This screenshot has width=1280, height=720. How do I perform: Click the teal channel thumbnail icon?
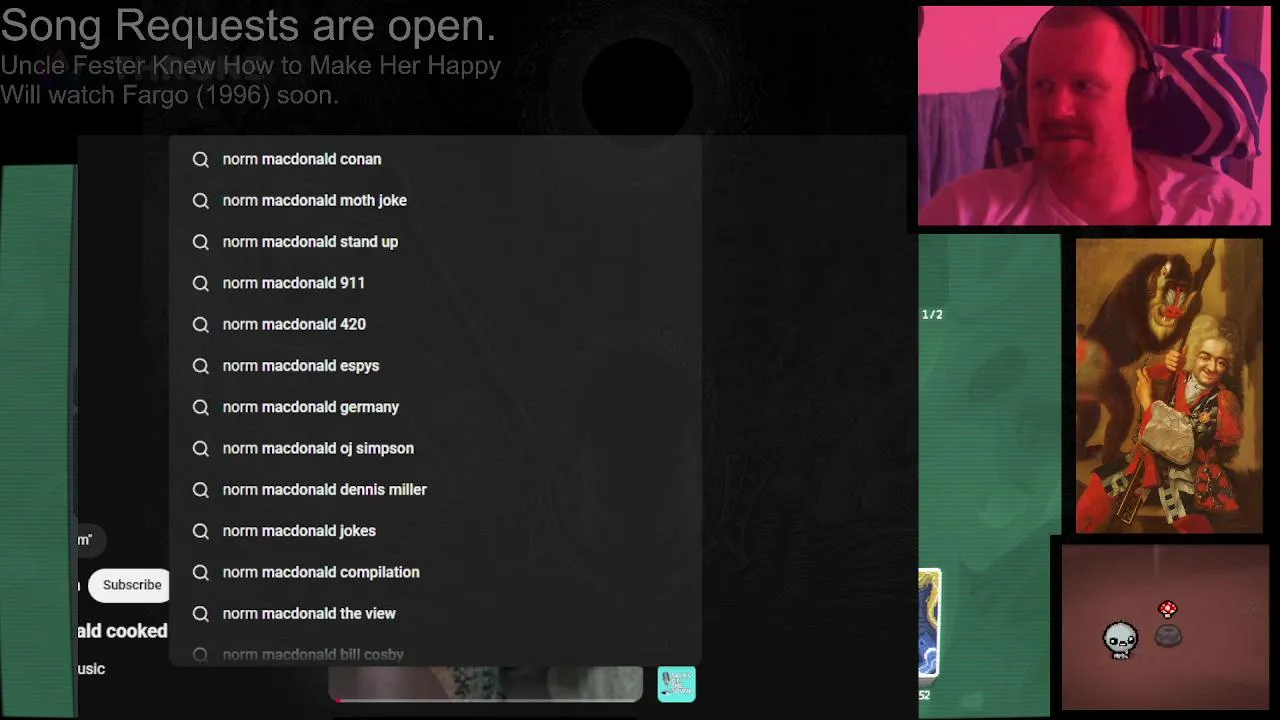click(676, 684)
